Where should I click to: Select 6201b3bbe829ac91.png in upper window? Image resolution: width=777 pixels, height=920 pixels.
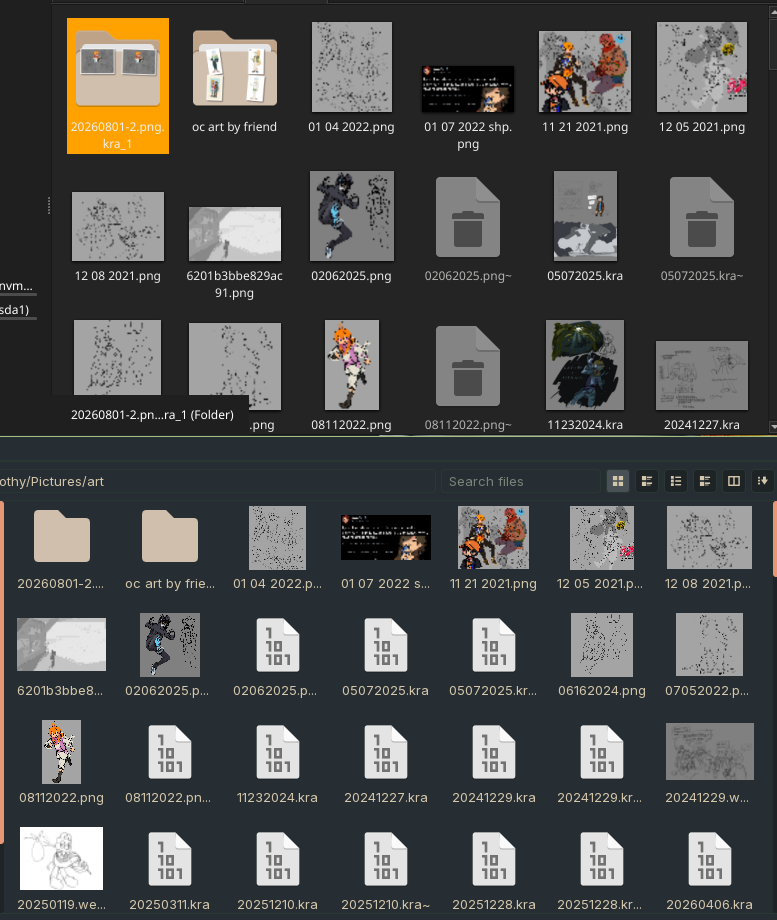tap(235, 234)
